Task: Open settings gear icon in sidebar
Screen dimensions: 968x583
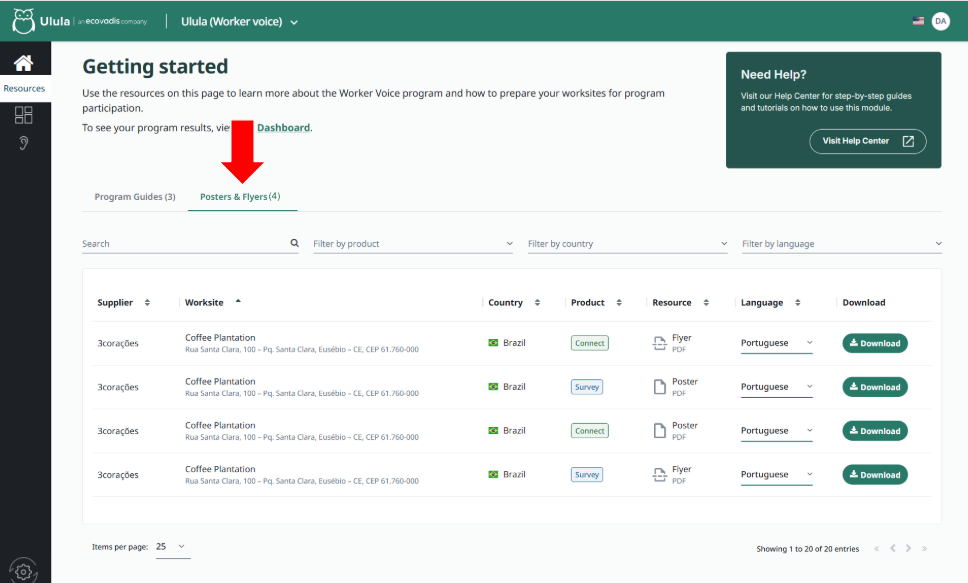Action: click(x=23, y=571)
